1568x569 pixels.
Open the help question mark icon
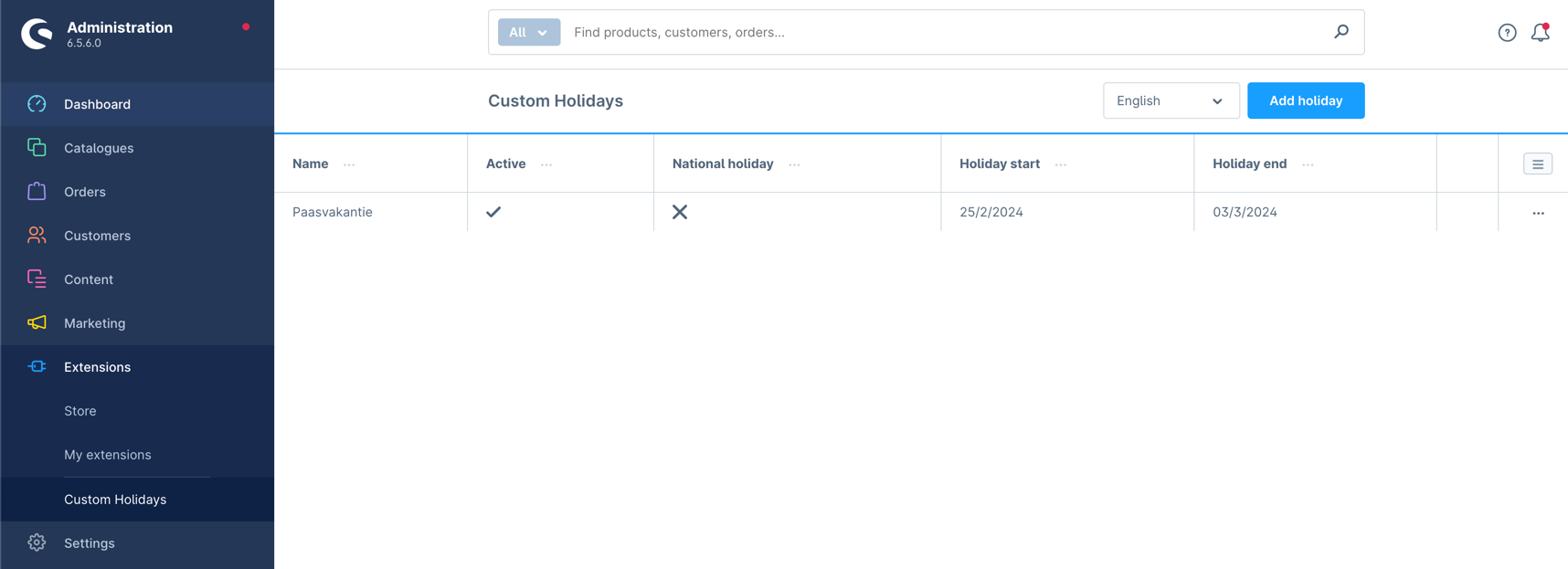(1508, 33)
